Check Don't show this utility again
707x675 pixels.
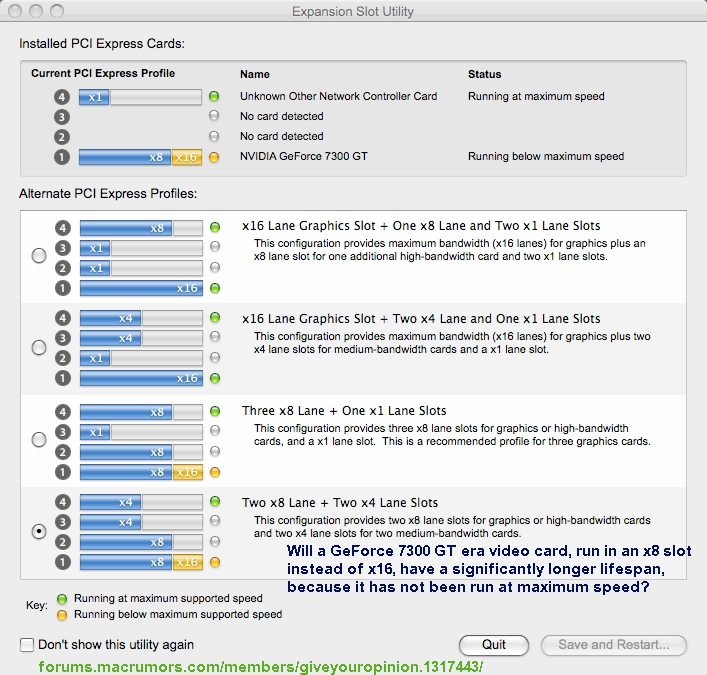point(27,644)
